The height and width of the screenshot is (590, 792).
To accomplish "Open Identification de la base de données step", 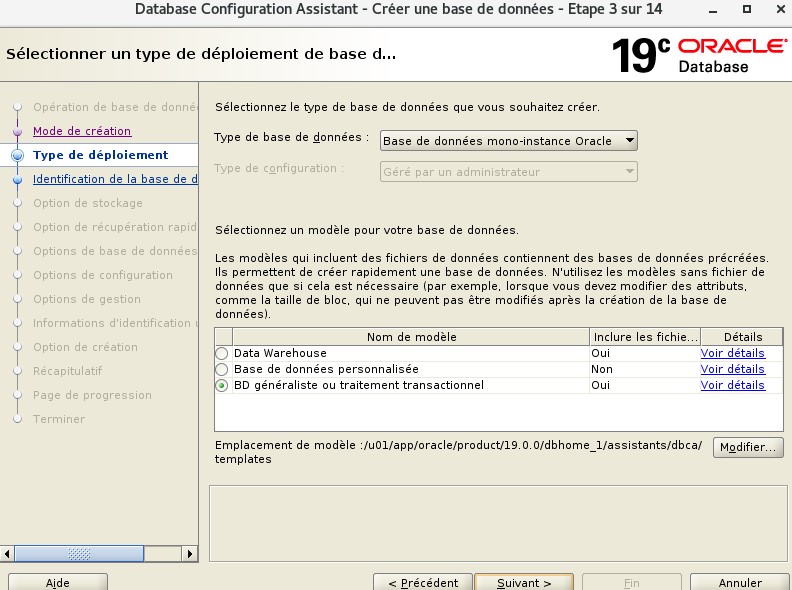I will (115, 179).
